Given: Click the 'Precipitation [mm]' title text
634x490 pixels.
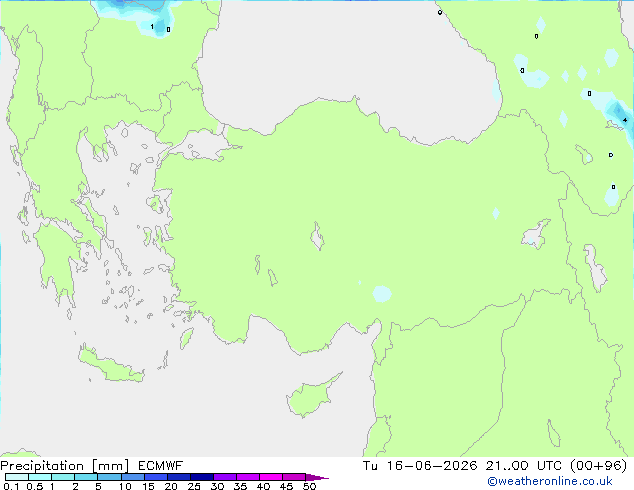Looking at the screenshot, I should click(x=65, y=466).
